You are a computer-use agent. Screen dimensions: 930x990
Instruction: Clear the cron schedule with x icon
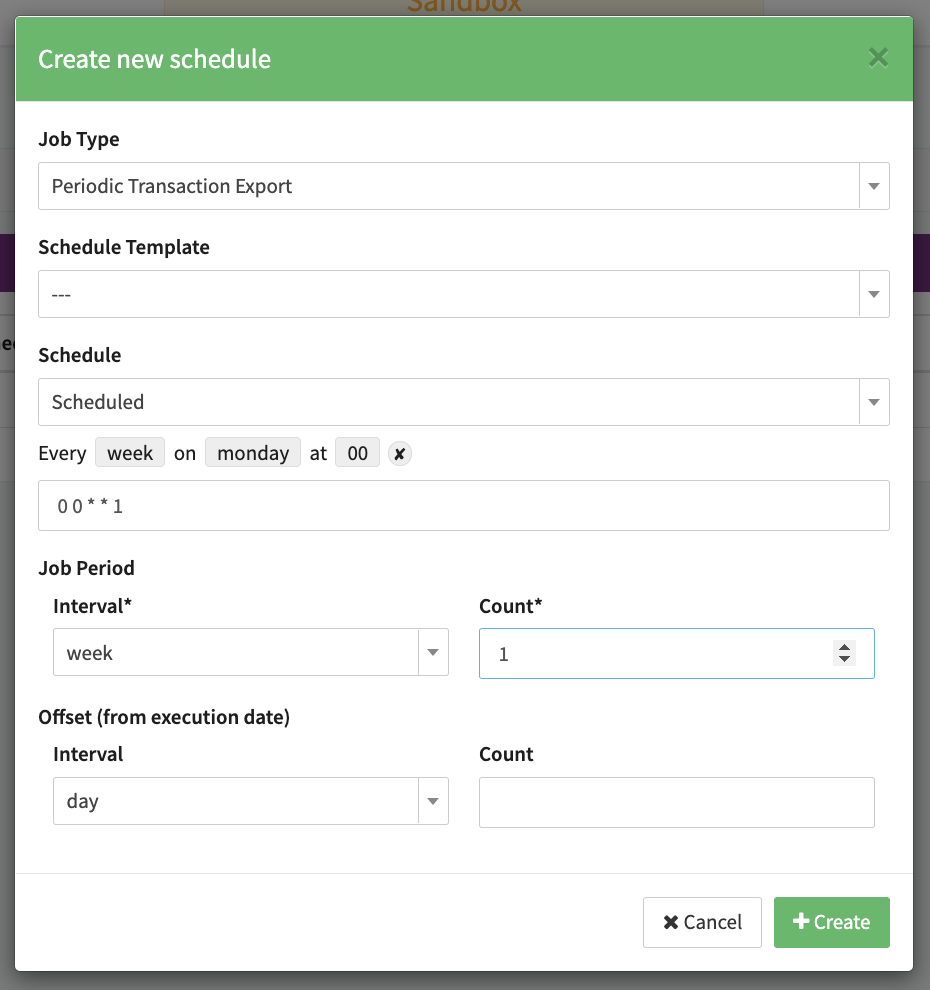point(399,454)
